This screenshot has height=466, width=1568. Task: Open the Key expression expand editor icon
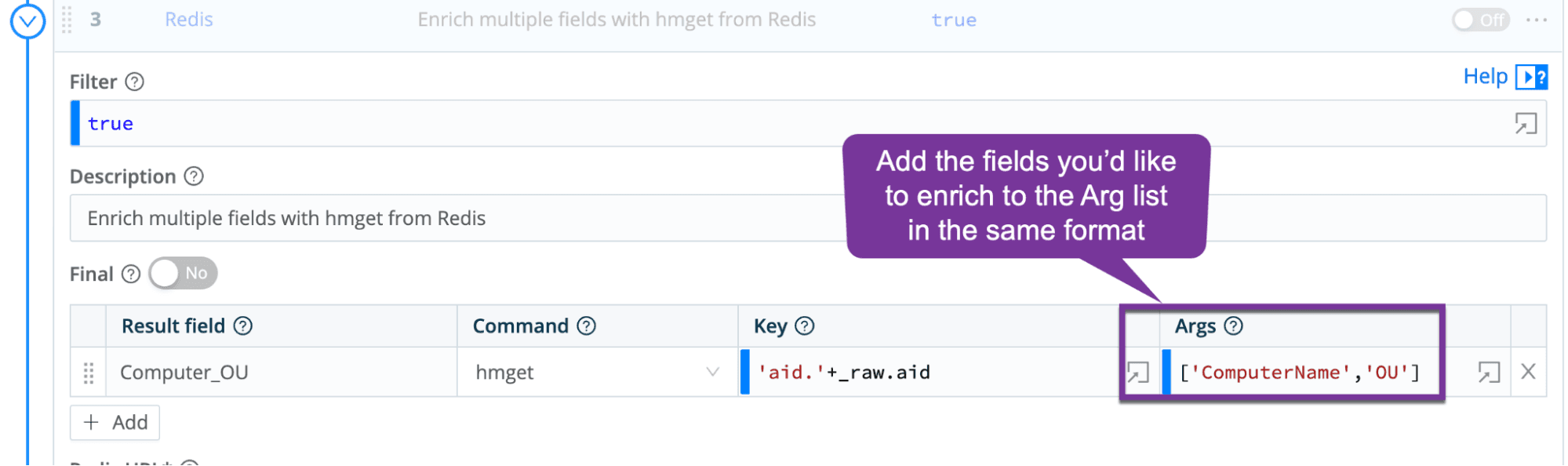pyautogui.click(x=1138, y=372)
